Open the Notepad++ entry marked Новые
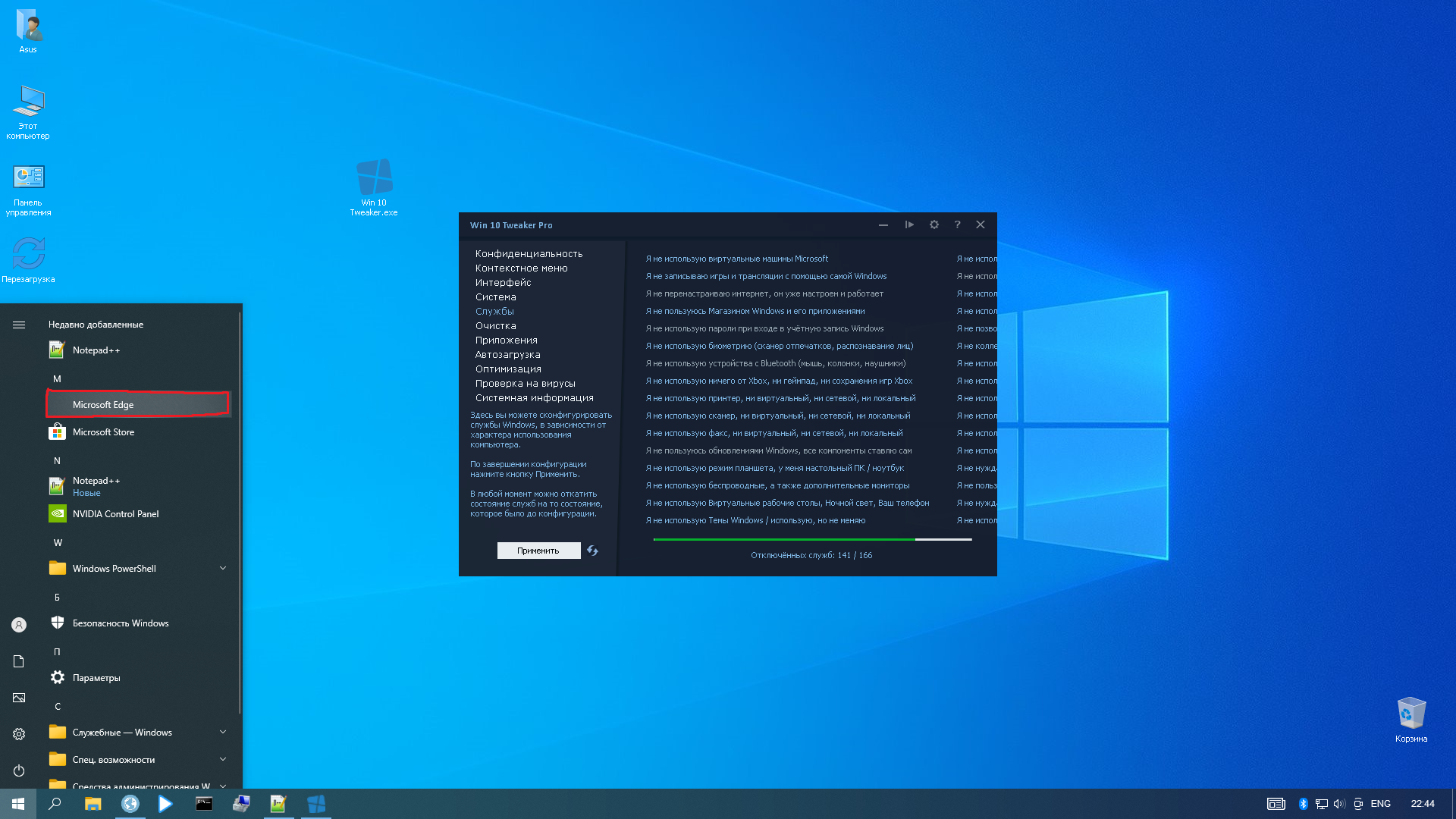 point(140,487)
